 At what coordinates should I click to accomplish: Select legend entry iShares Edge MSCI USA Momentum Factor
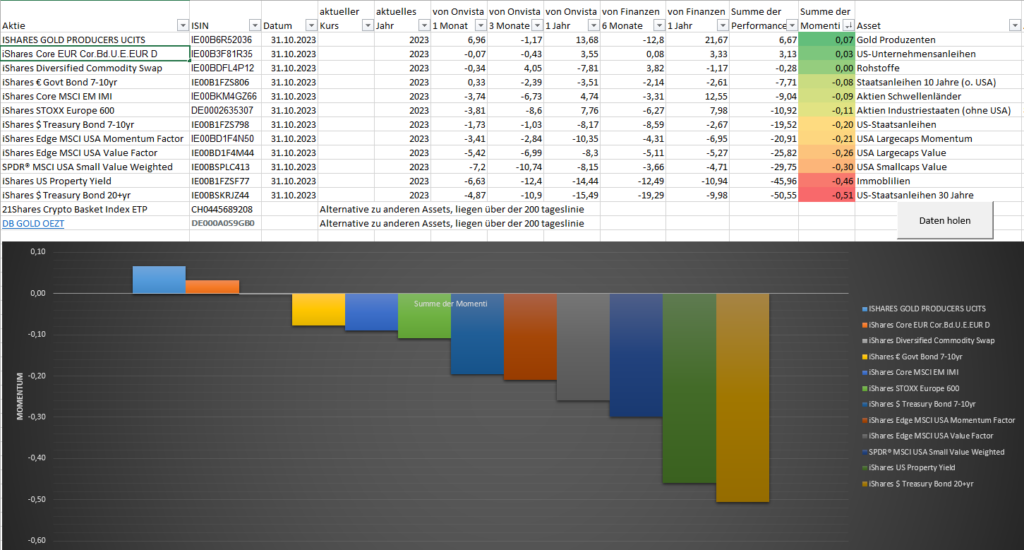pyautogui.click(x=938, y=421)
